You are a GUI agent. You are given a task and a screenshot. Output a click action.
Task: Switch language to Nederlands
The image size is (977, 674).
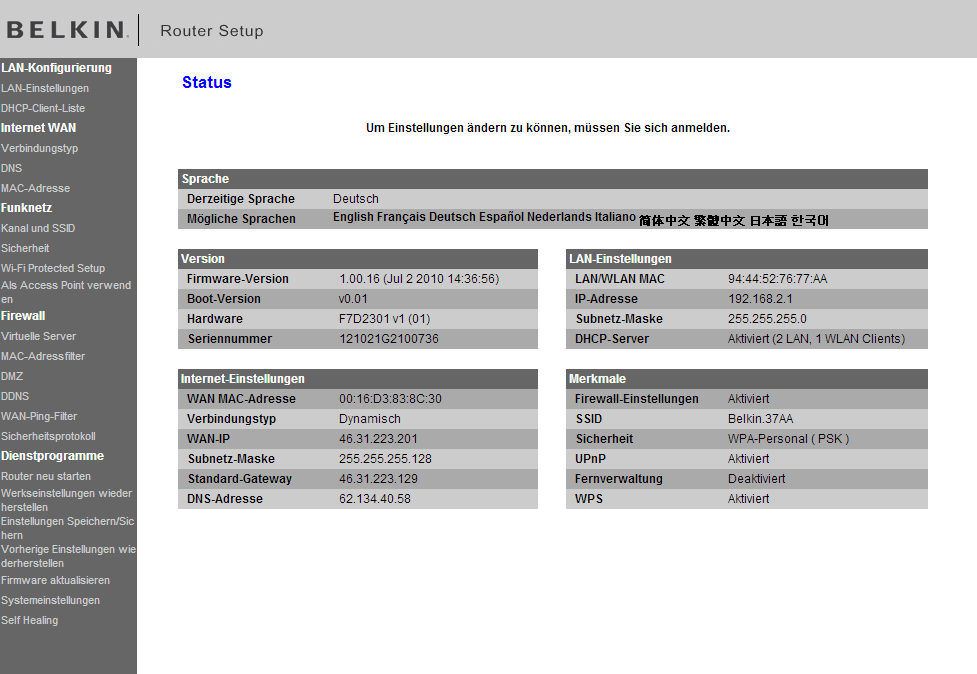(560, 217)
